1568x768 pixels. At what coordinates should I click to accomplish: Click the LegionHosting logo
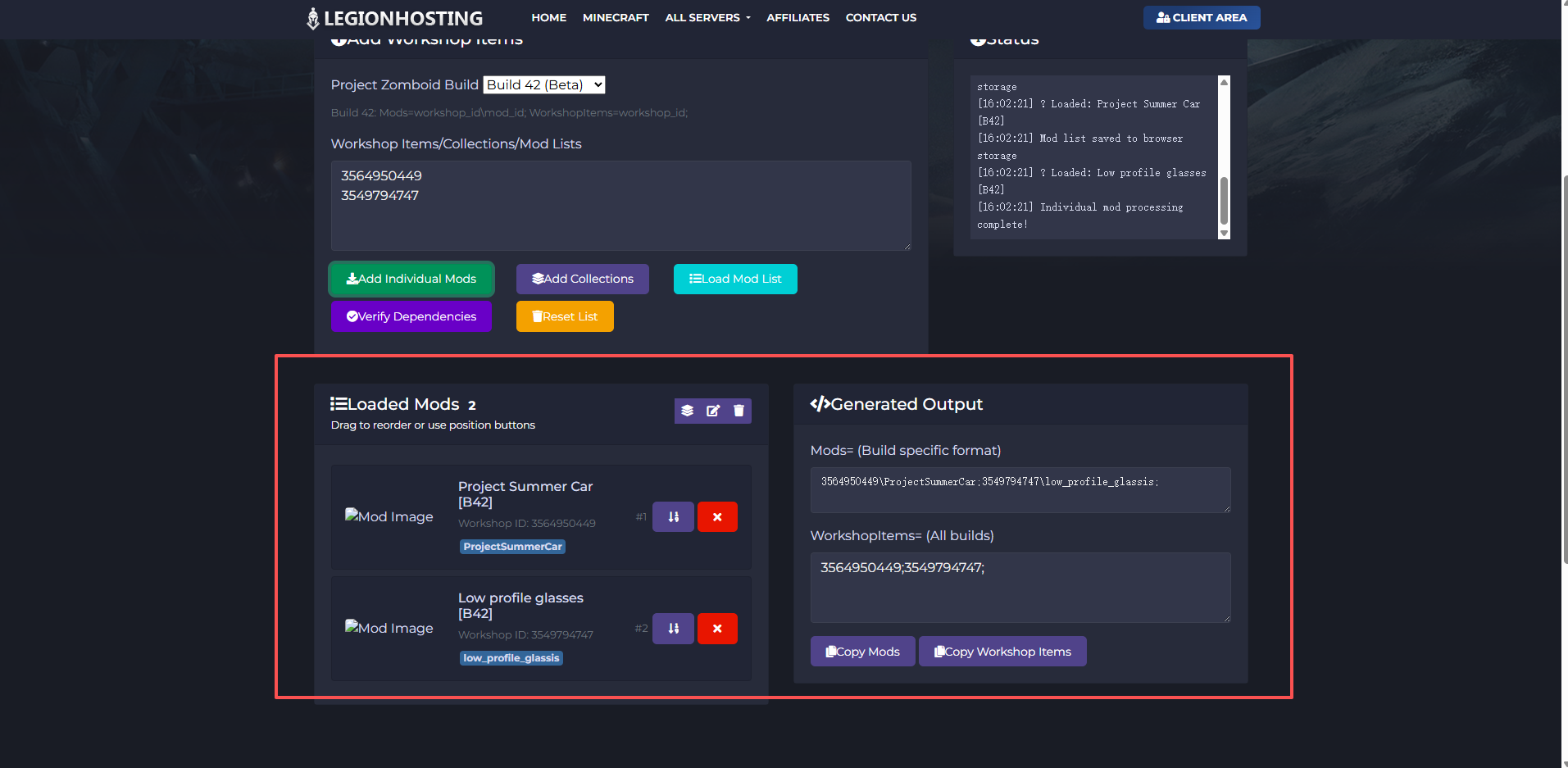394,18
